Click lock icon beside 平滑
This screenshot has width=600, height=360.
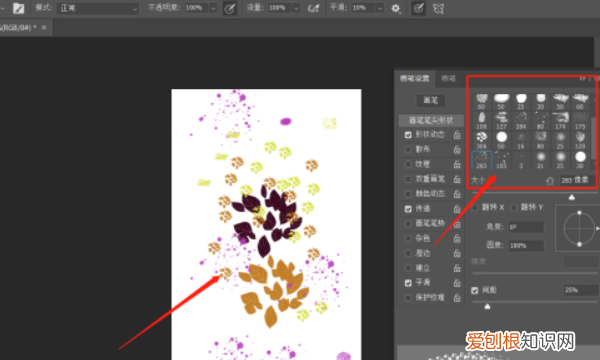(457, 283)
